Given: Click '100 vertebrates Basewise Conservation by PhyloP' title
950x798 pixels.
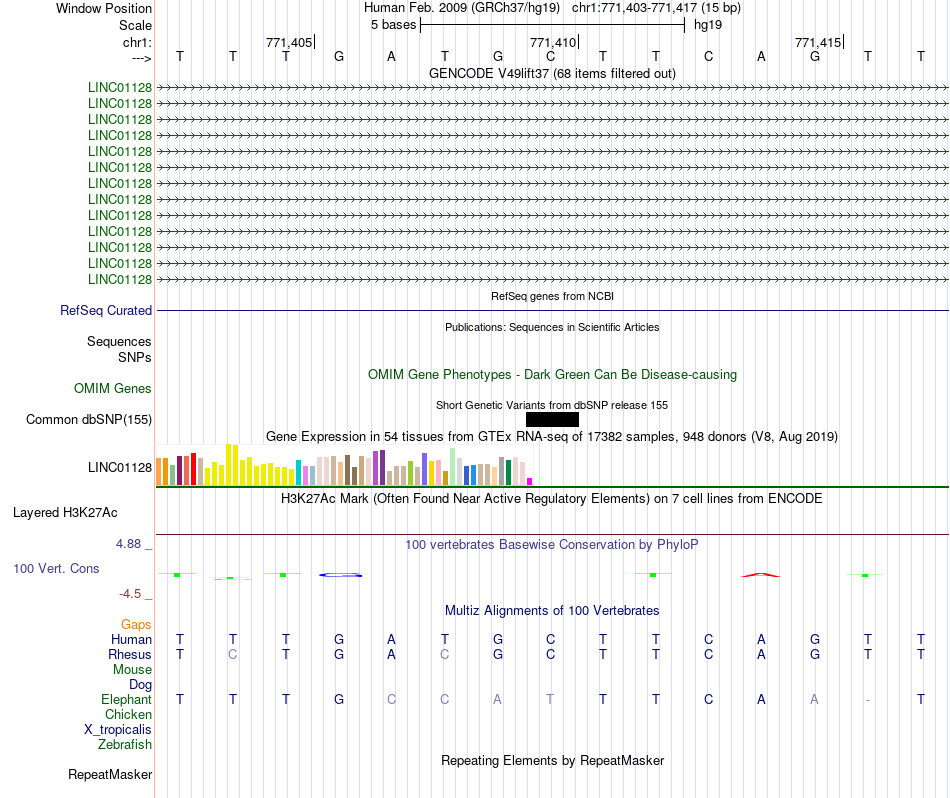Looking at the screenshot, I should tap(552, 545).
